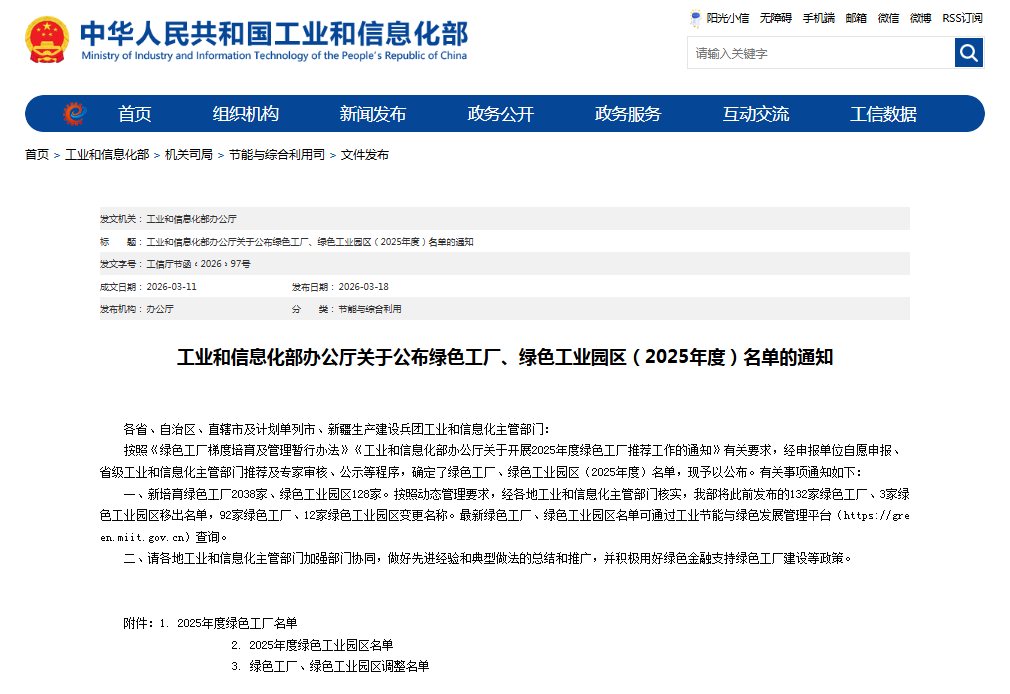1010x694 pixels.
Task: Open the RSS订阅 subscription link
Action: [962, 18]
